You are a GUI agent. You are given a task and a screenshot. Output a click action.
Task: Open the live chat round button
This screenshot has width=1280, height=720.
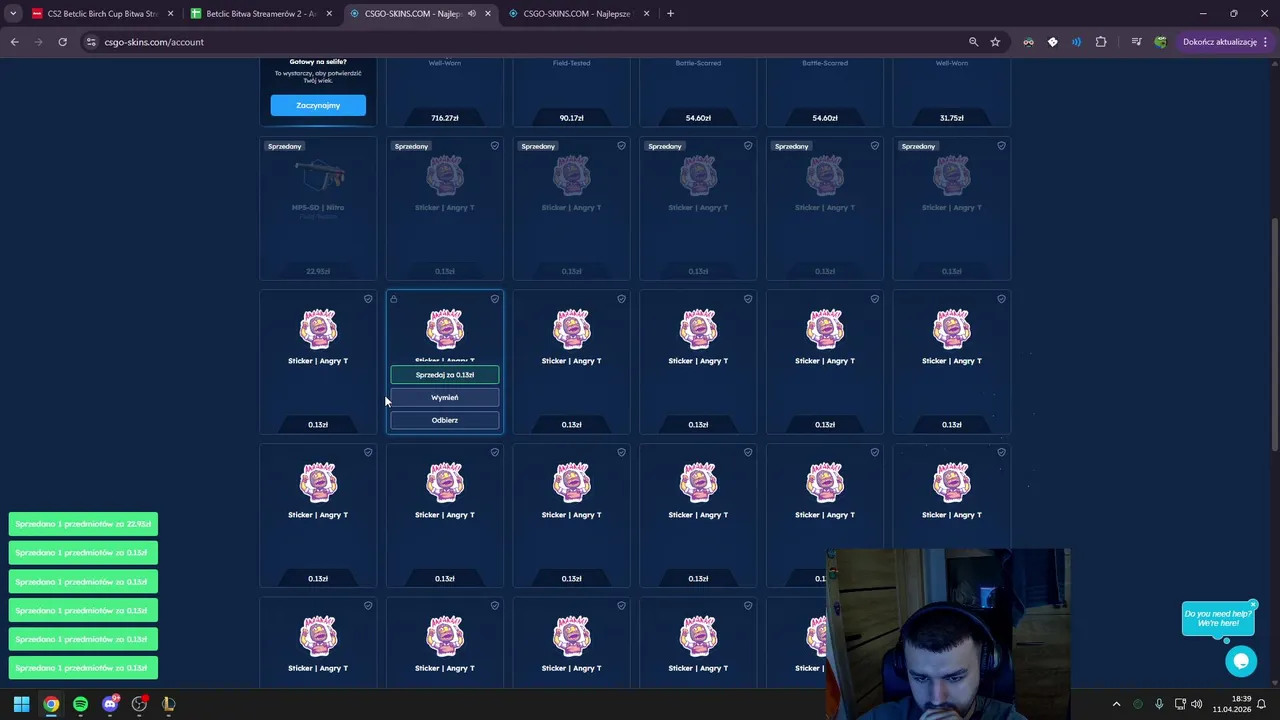[x=1241, y=661]
